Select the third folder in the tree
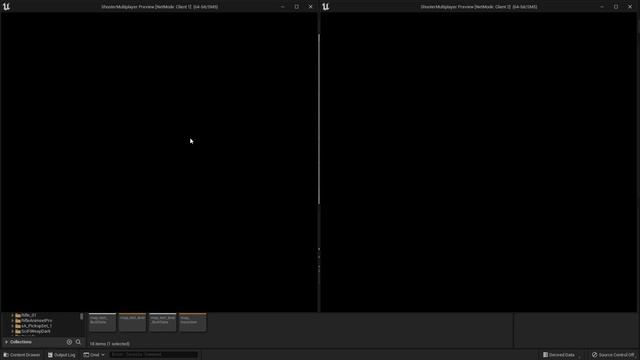Screen dimensions: 640x360 pos(33,326)
